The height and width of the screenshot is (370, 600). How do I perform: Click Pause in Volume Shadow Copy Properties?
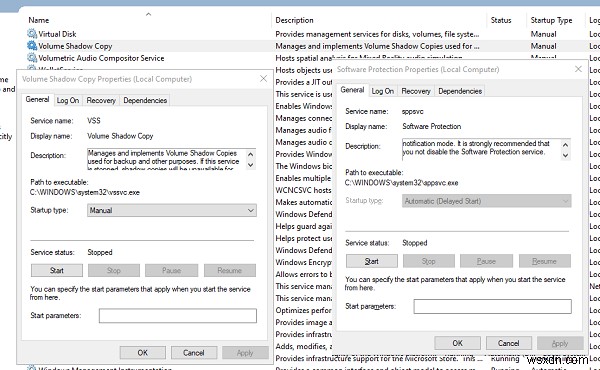[171, 271]
